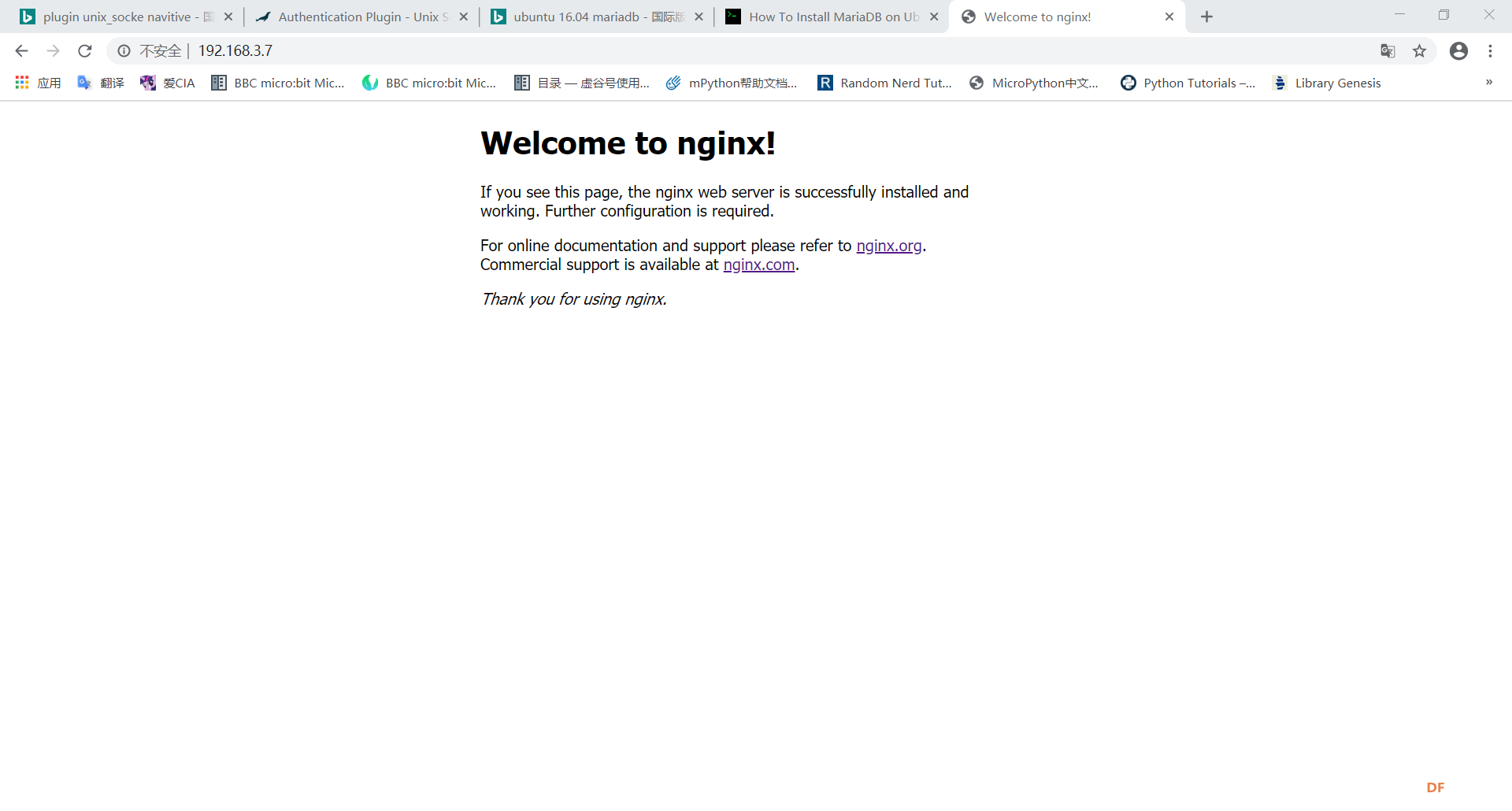Image resolution: width=1512 pixels, height=811 pixels.
Task: Open the Google Translate page icon
Action: point(1388,51)
